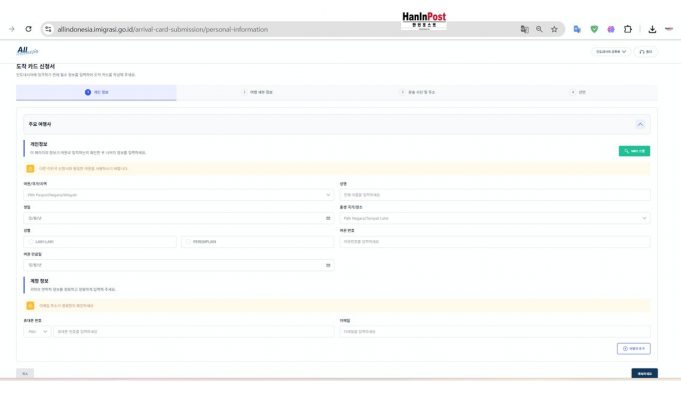
Task: Collapse the main traveler section chevron
Action: tap(640, 124)
